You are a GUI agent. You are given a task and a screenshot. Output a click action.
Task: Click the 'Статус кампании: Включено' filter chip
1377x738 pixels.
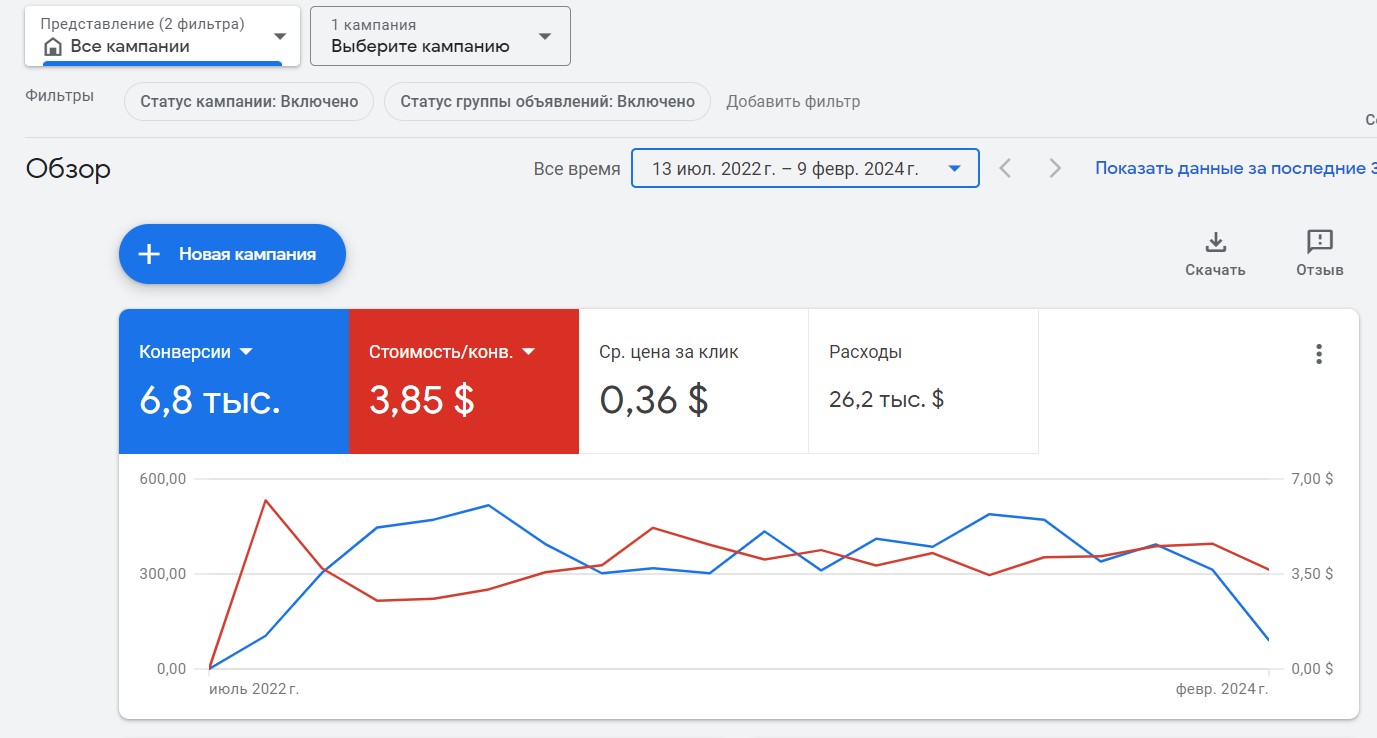249,101
